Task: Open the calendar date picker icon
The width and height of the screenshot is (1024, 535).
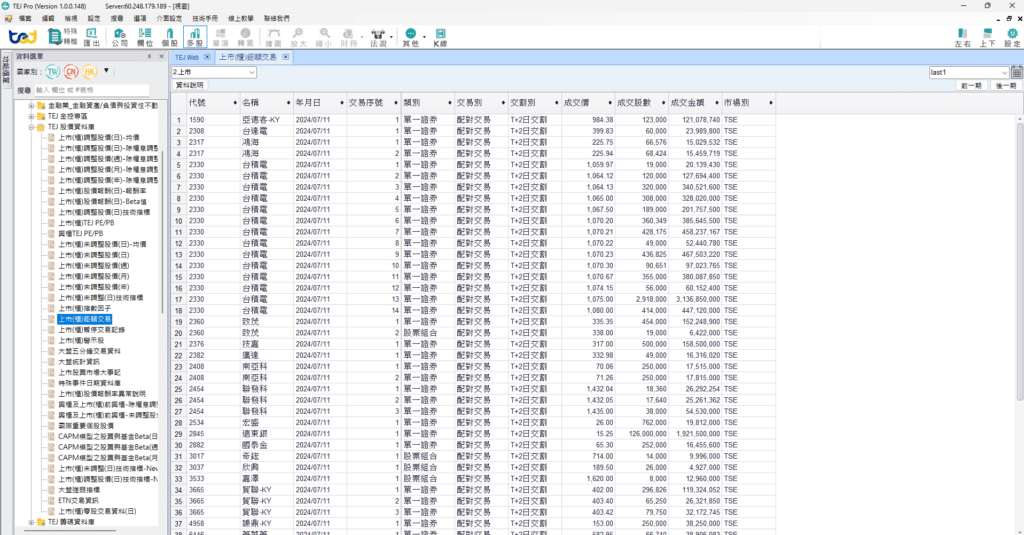Action: point(1016,73)
